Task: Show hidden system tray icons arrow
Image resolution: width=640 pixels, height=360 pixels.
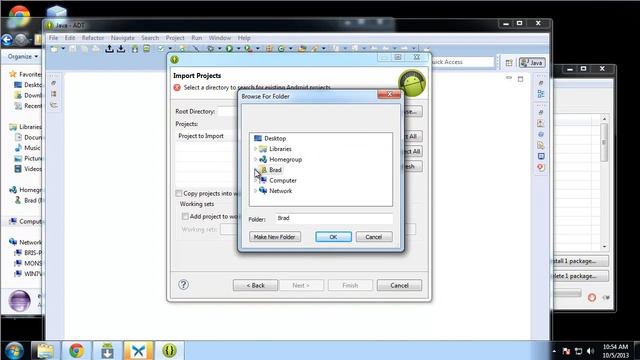Action: click(554, 351)
